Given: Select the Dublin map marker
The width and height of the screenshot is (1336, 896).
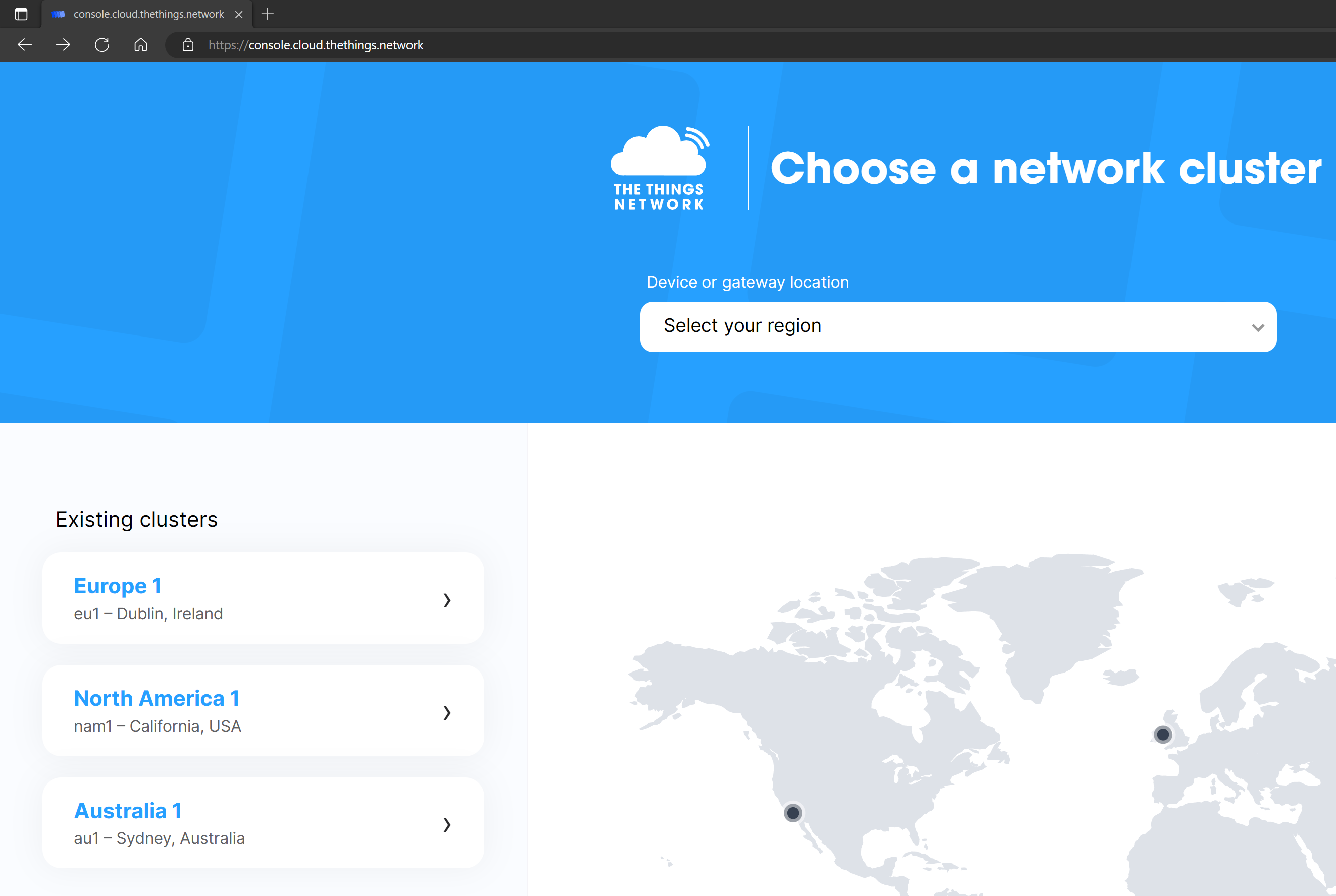Looking at the screenshot, I should [x=1162, y=734].
